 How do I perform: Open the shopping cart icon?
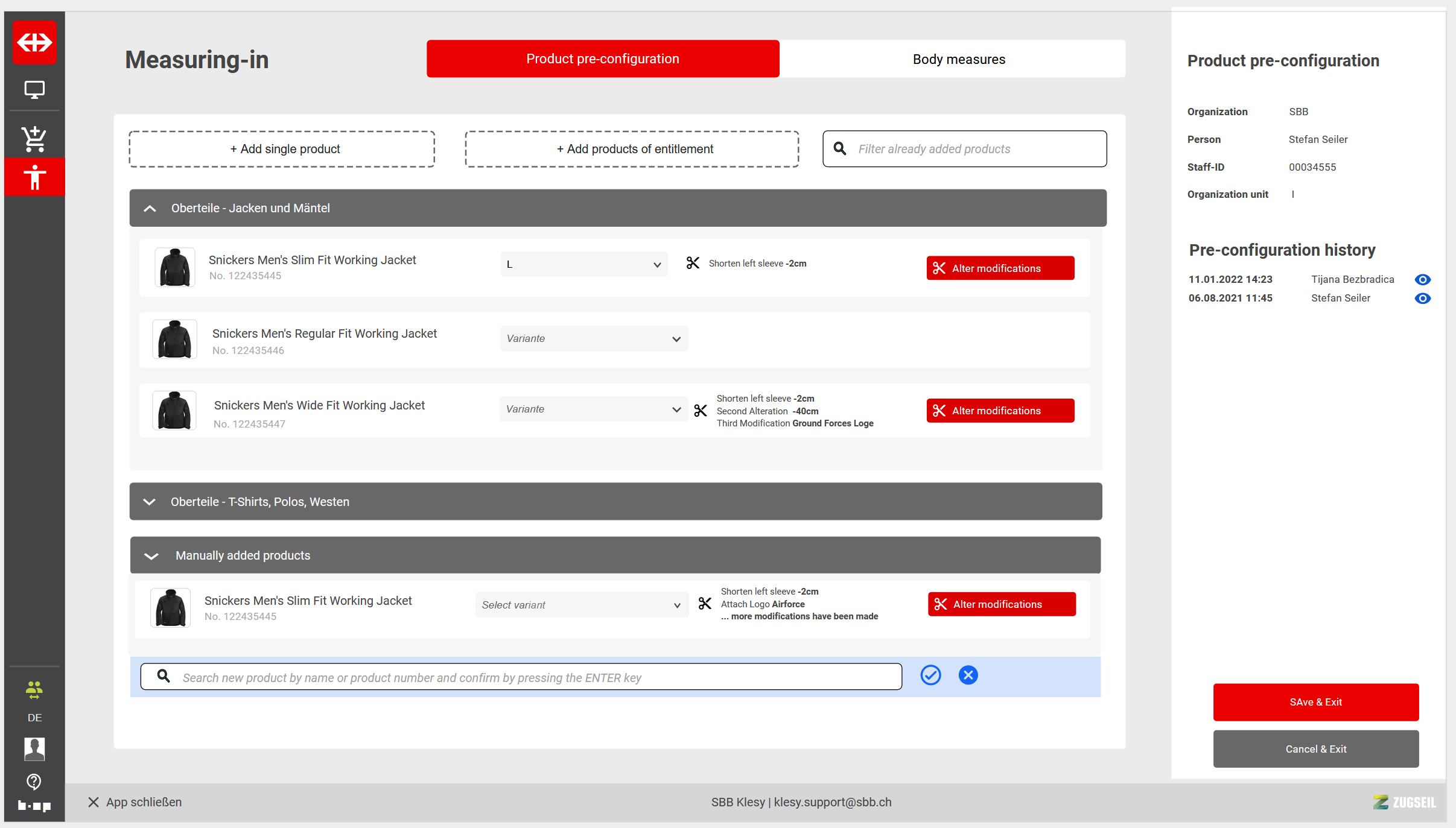[34, 139]
